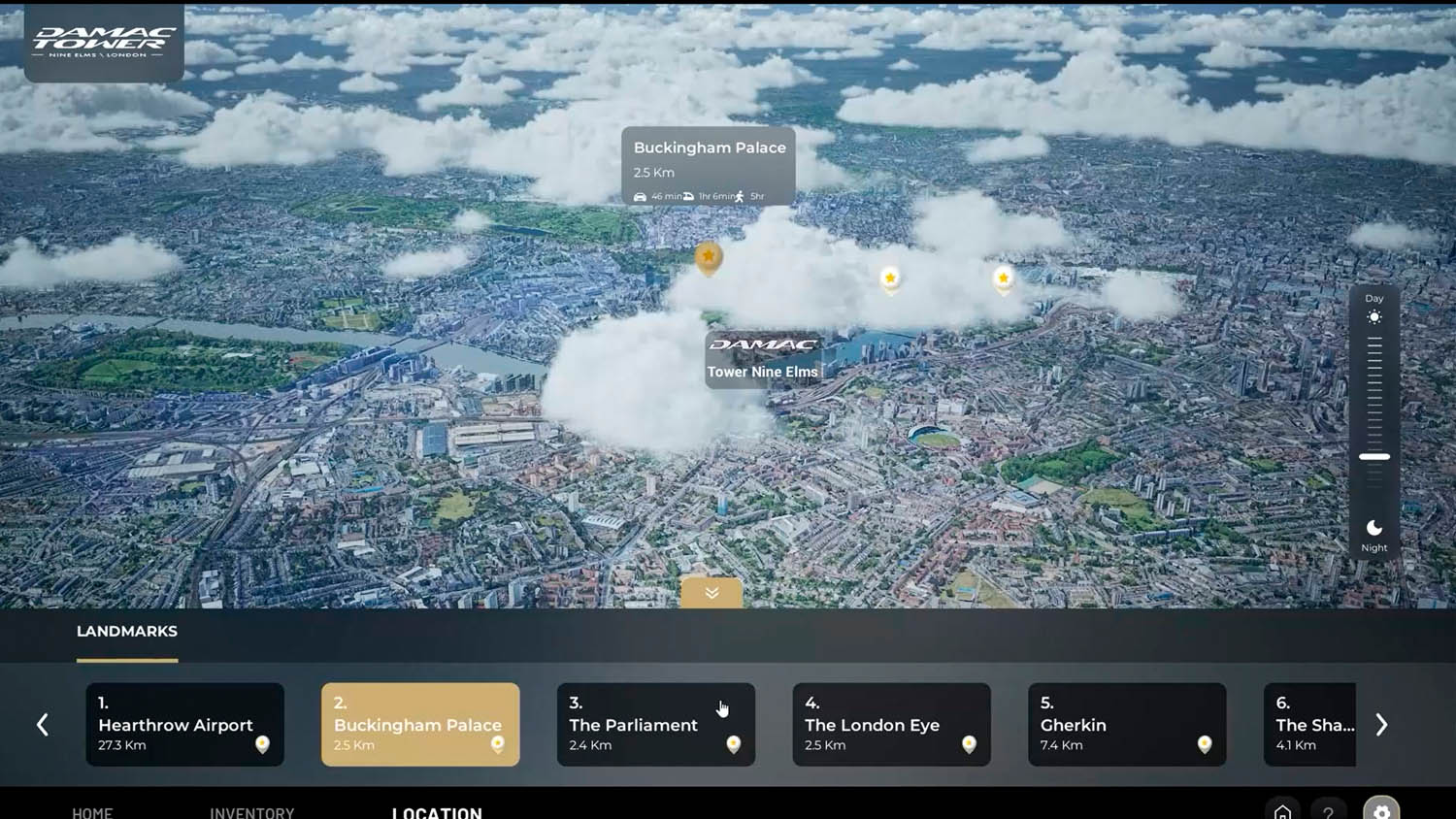
Task: Click the day-night slider handle
Action: tap(1373, 456)
